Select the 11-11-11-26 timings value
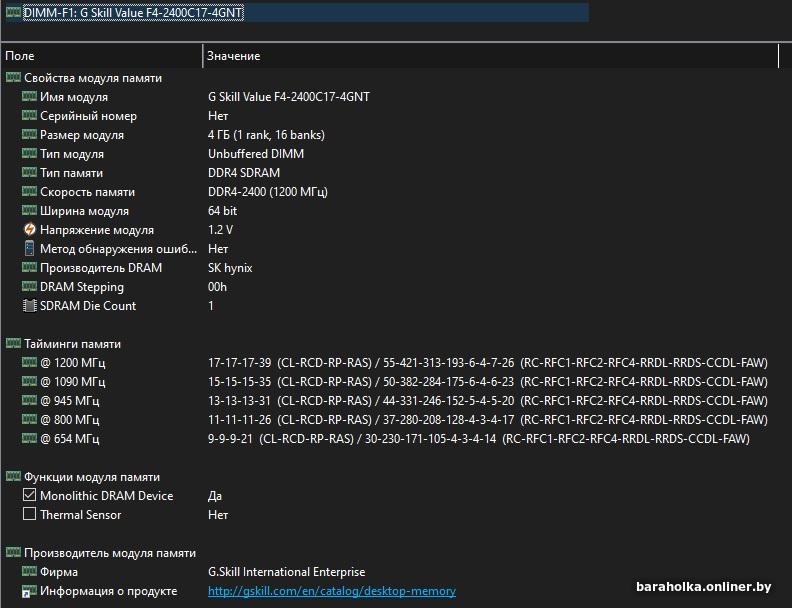792x608 pixels. 487,420
